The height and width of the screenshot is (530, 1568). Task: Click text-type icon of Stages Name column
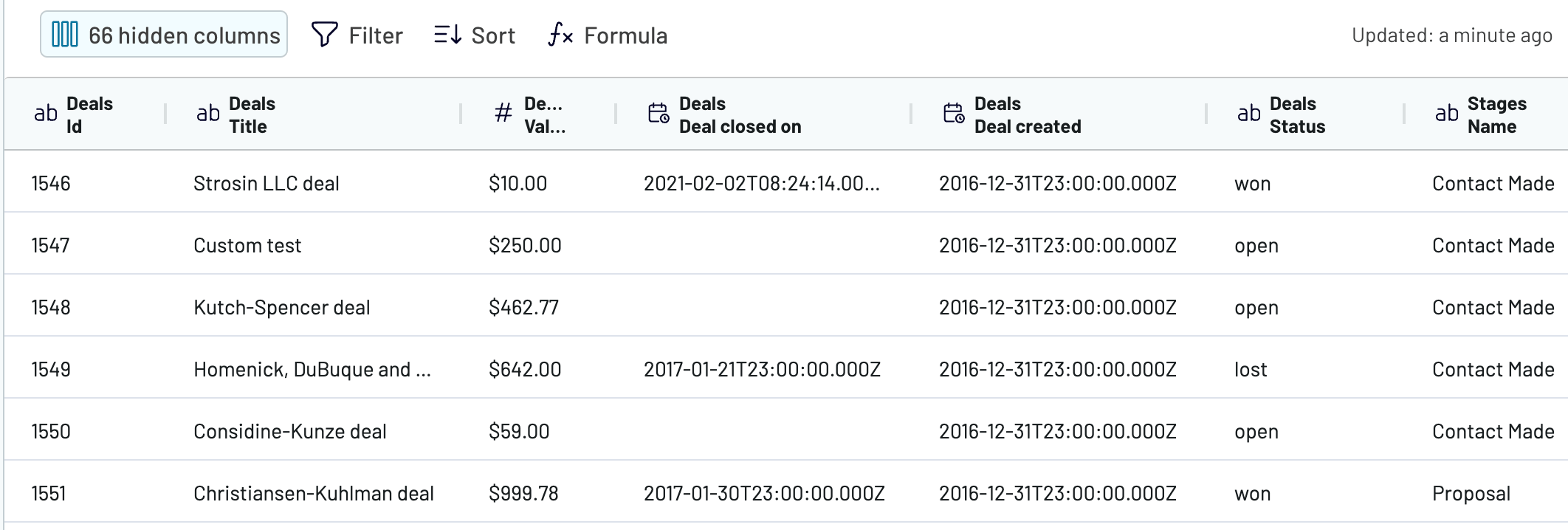[1447, 114]
